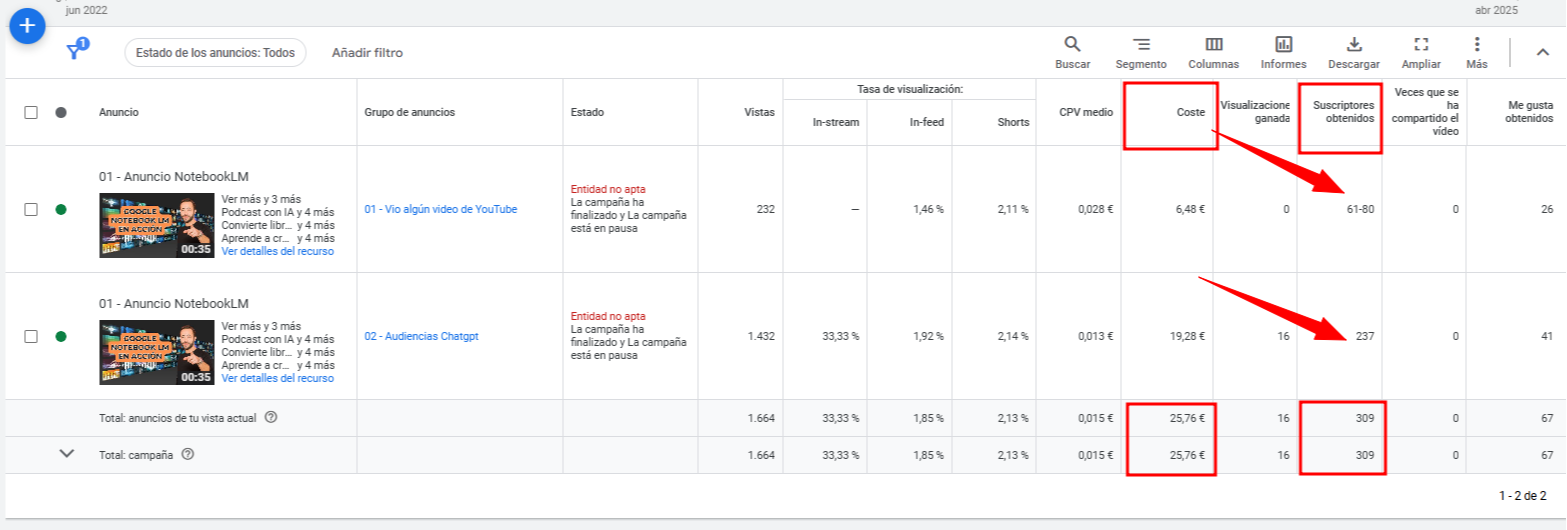Image resolution: width=1567 pixels, height=530 pixels.
Task: Check the Vio algún video de YouTube row checkbox
Action: click(x=31, y=209)
